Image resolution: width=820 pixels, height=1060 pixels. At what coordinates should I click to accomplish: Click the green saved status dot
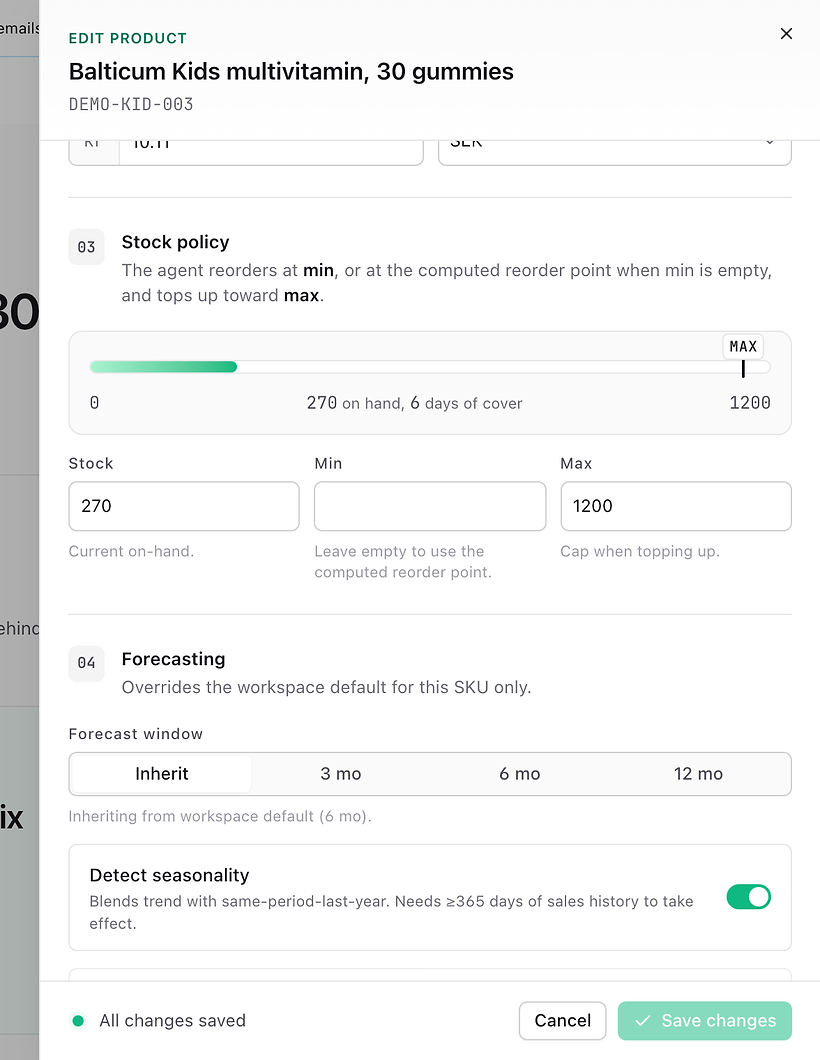[78, 1021]
